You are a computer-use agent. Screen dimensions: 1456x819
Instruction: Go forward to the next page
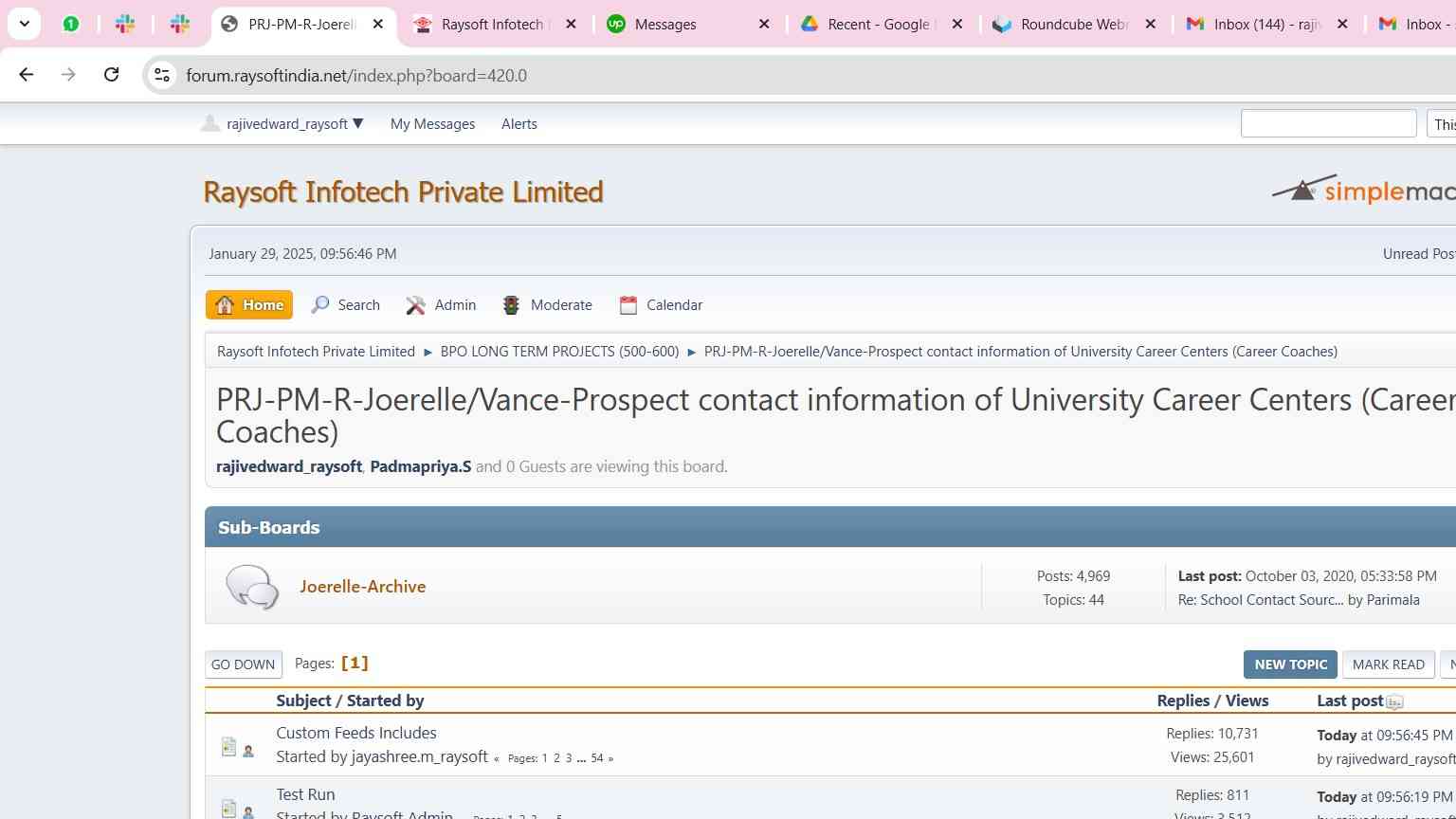68,75
